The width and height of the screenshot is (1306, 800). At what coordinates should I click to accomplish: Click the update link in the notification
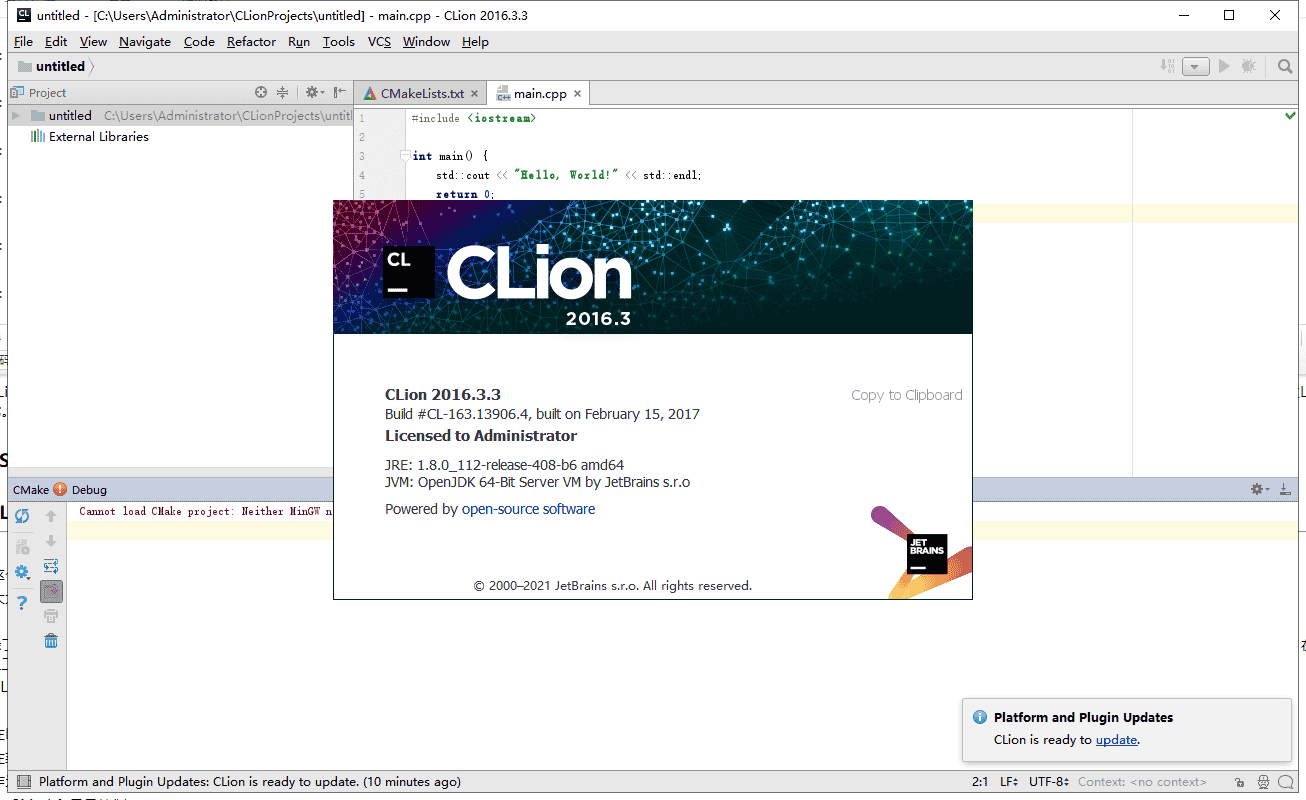(1115, 739)
